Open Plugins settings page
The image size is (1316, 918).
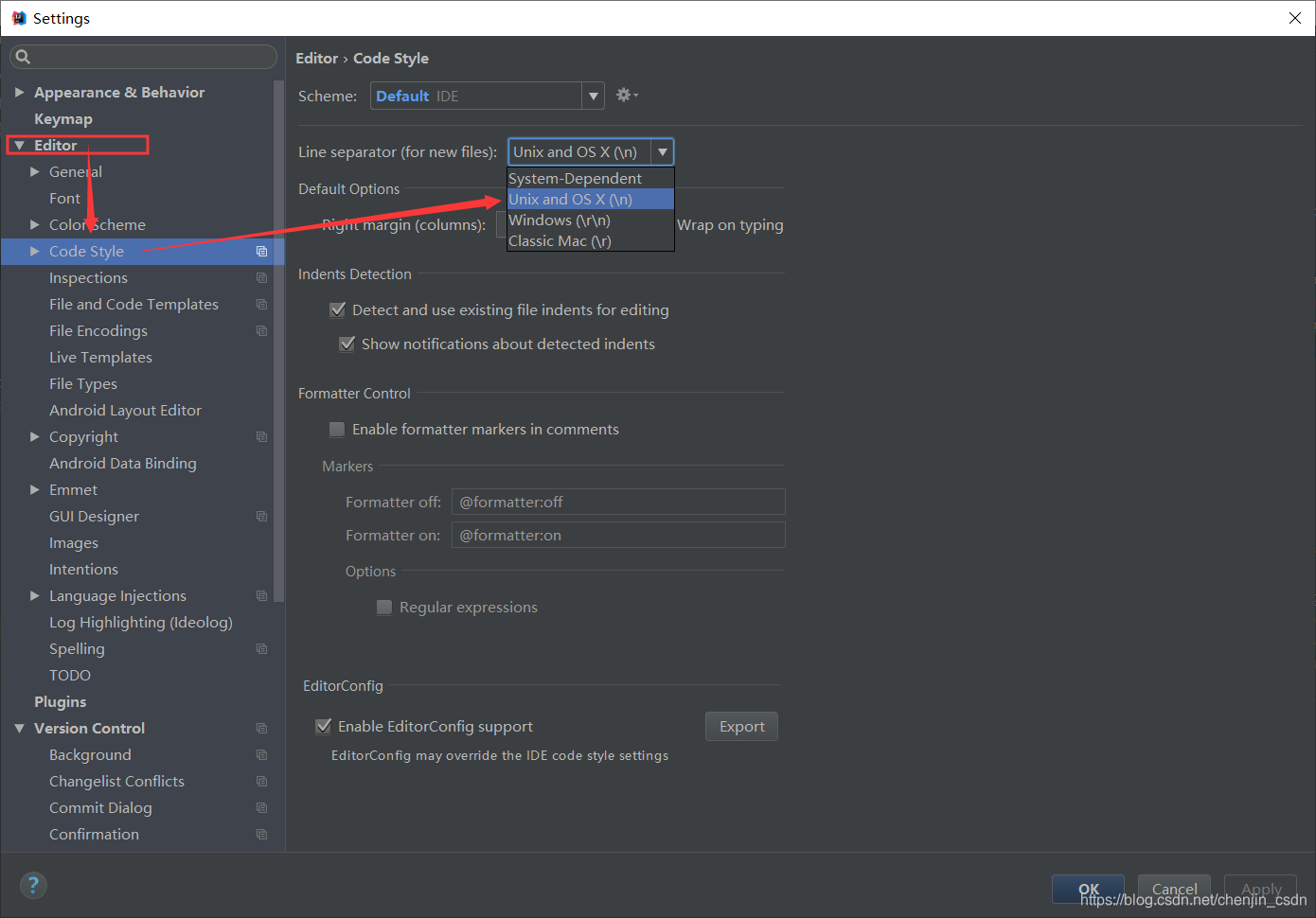(x=60, y=701)
